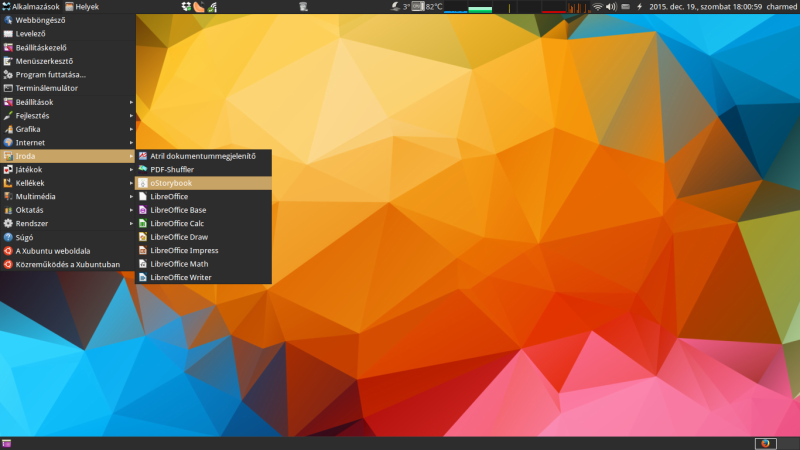Expand the Grafika submenu
Screen dimensions: 800x450
pos(68,129)
